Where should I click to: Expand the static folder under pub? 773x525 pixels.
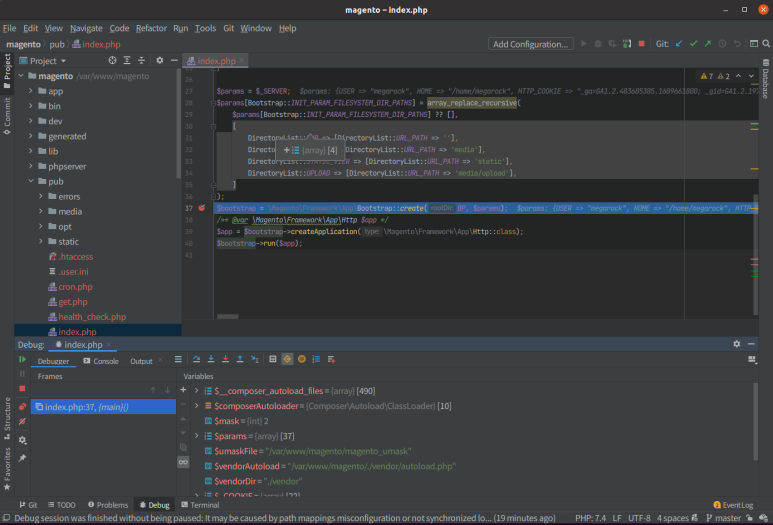pos(40,242)
